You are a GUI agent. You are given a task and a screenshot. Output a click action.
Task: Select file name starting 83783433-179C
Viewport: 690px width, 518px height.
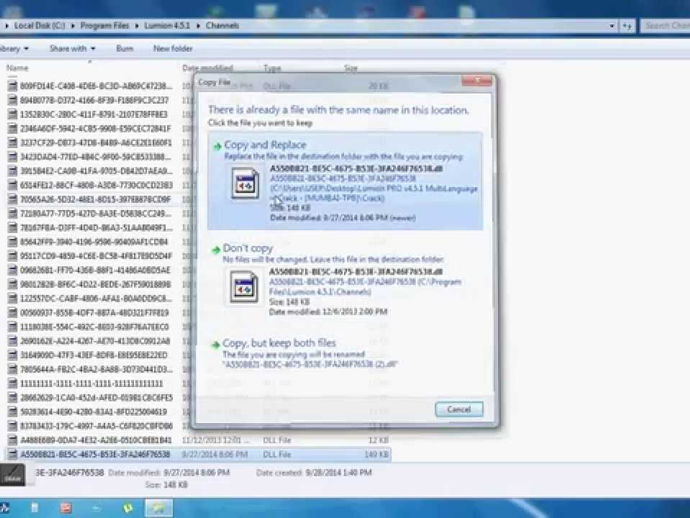click(96, 426)
